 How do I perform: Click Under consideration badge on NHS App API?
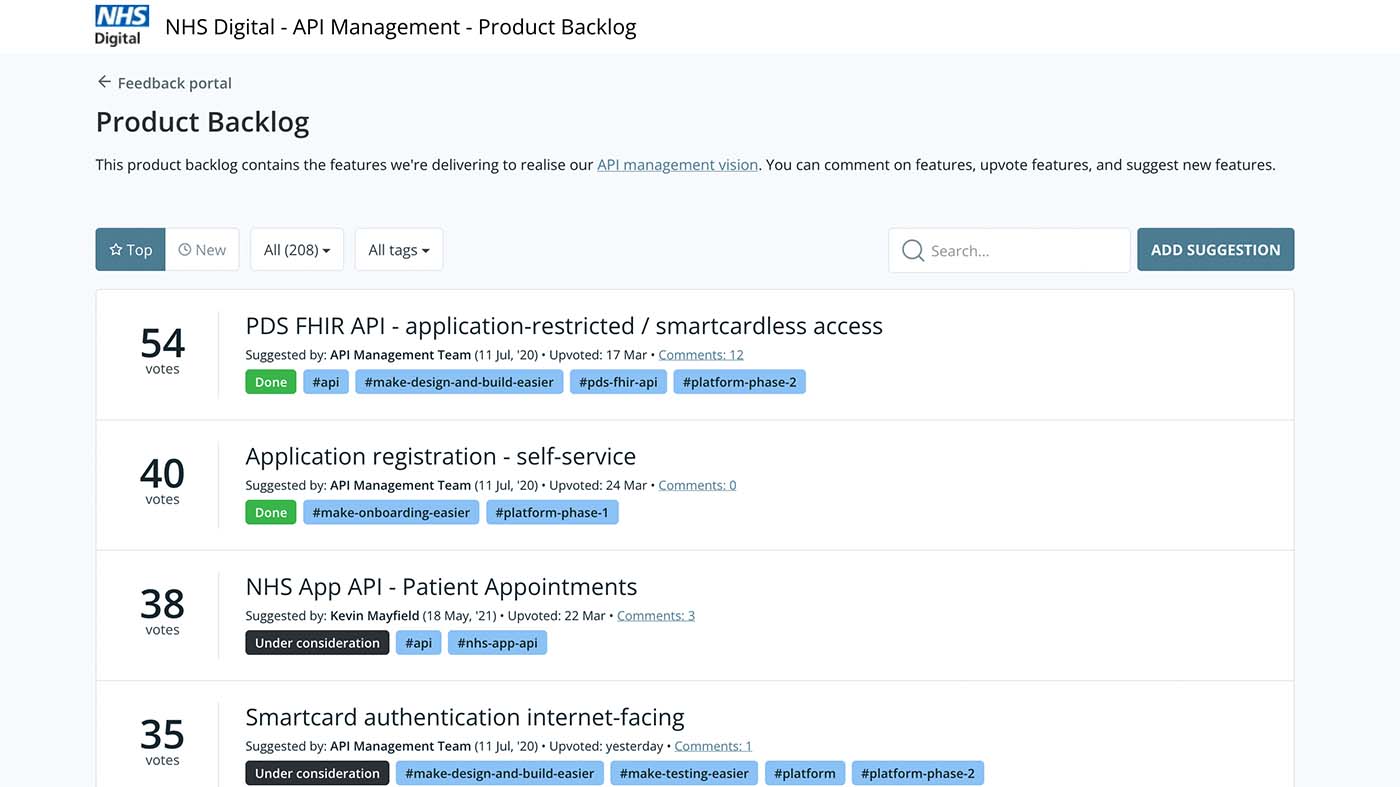click(x=317, y=643)
